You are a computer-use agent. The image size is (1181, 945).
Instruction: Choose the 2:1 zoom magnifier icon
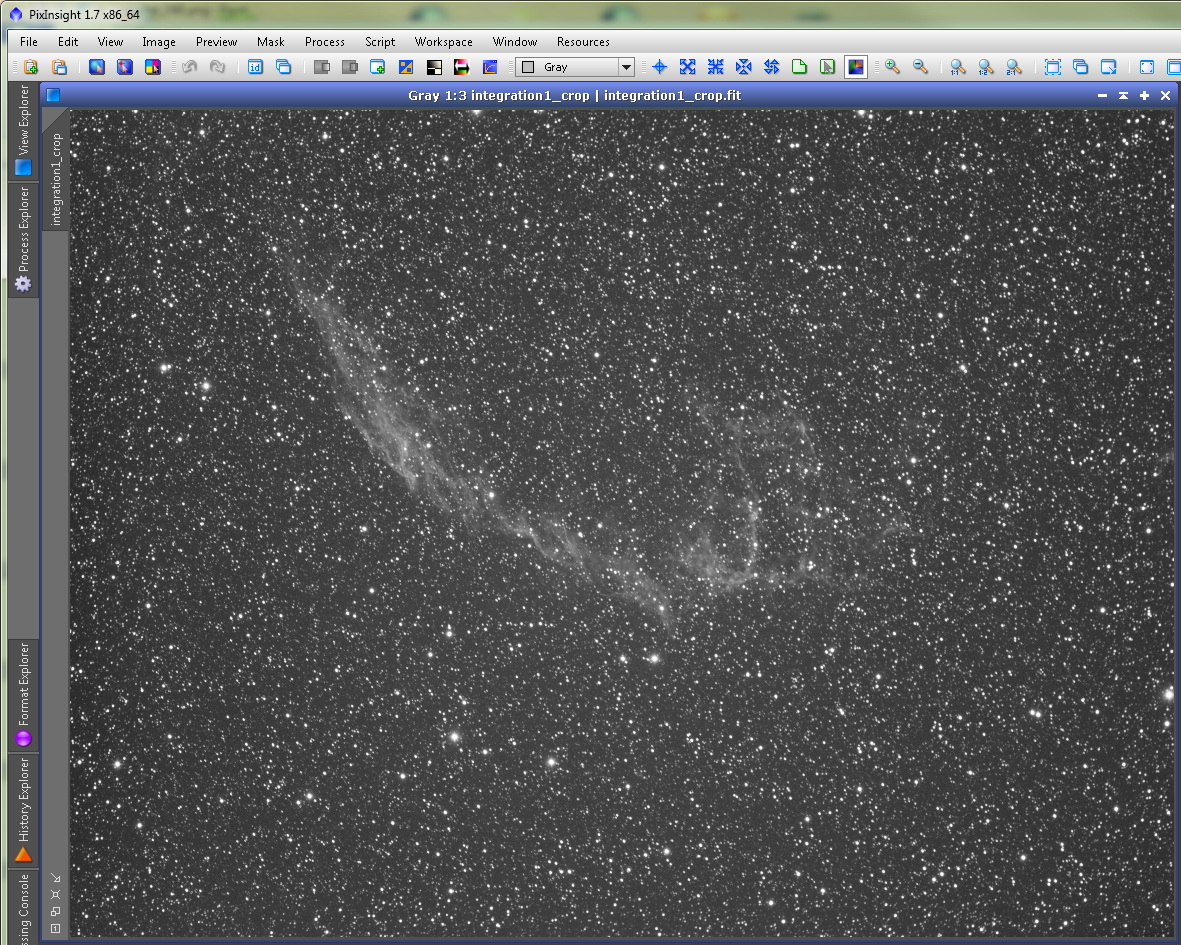click(1014, 67)
